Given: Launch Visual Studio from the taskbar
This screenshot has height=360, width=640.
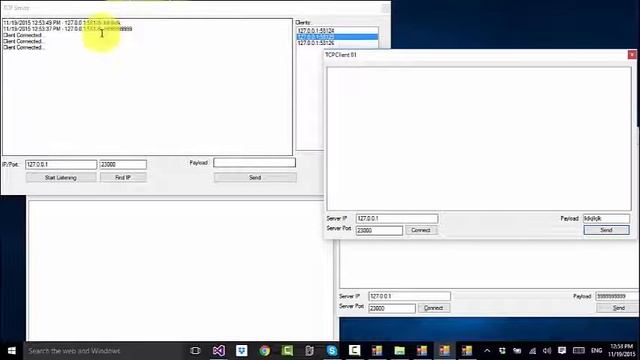Looking at the screenshot, I should [219, 351].
